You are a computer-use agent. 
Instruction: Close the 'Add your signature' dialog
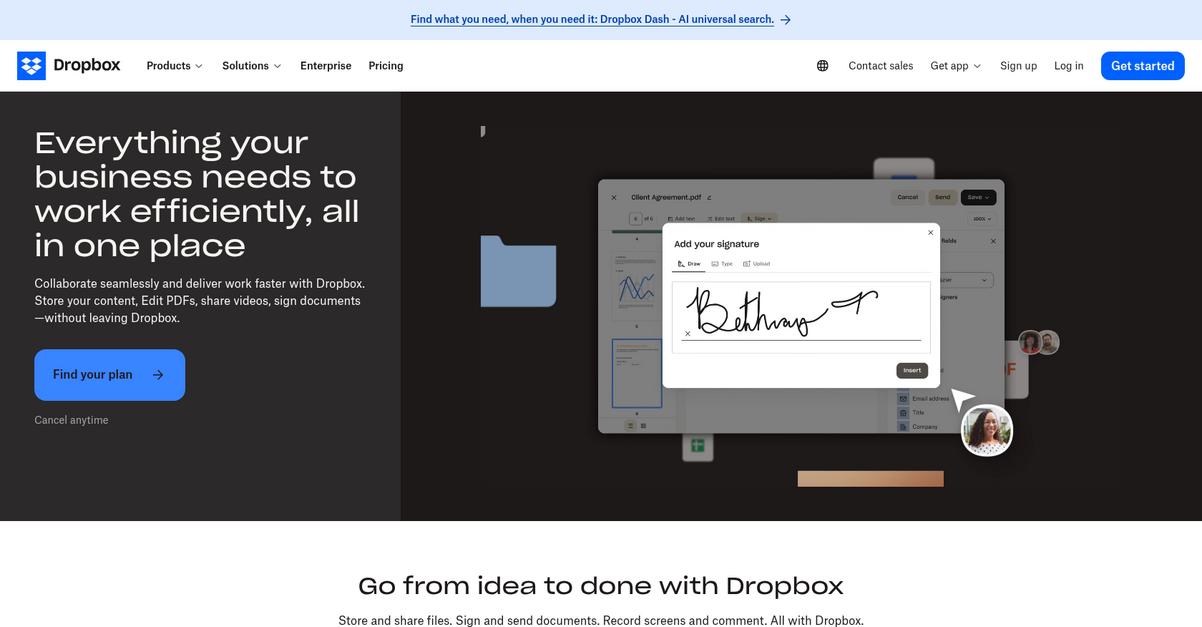pyautogui.click(x=930, y=232)
